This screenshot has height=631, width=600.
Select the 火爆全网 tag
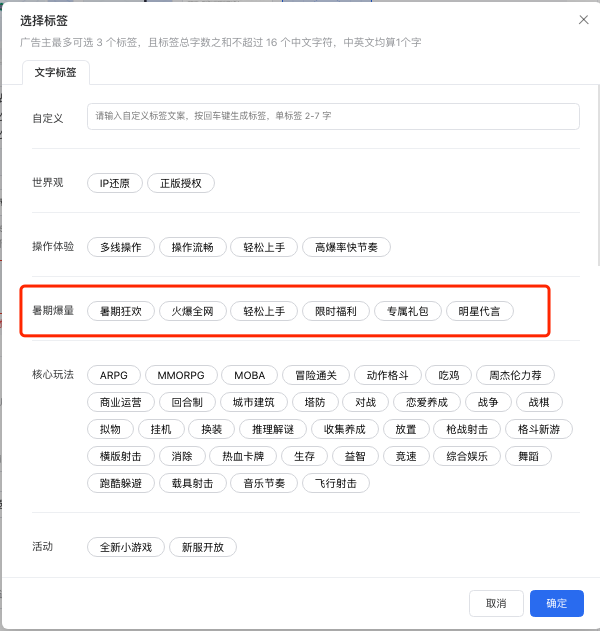[x=193, y=311]
